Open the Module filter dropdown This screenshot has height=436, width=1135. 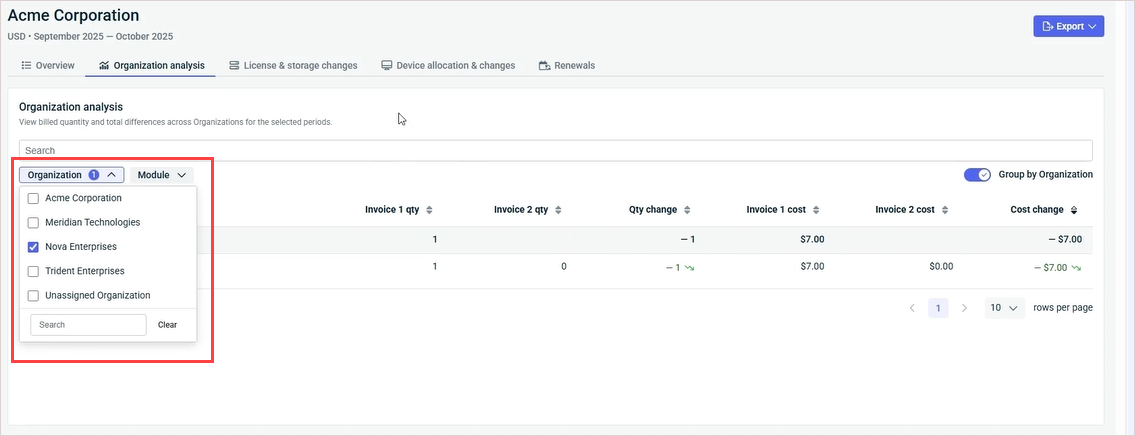coord(161,175)
